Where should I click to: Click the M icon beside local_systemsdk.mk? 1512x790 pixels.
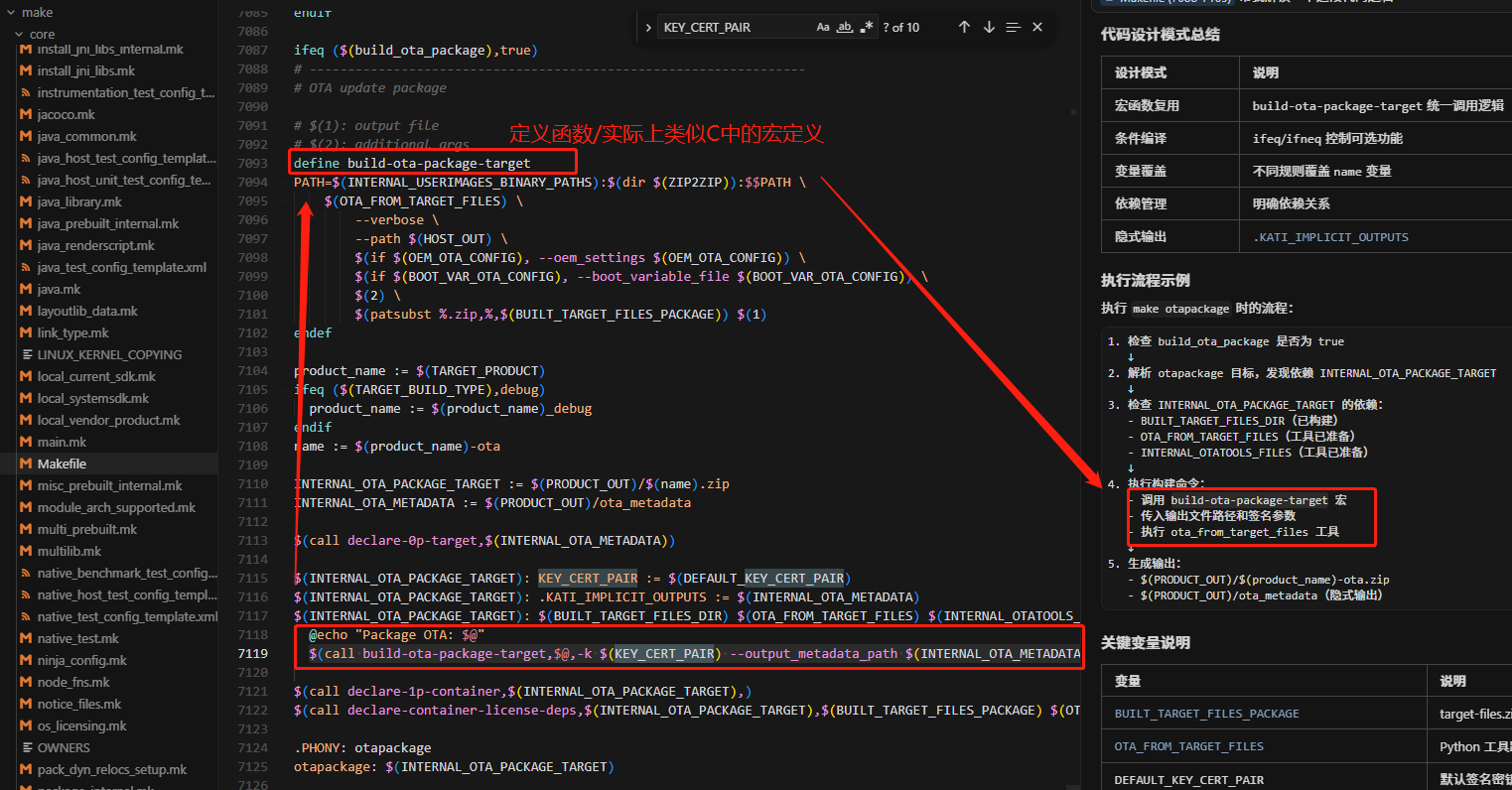pos(26,398)
